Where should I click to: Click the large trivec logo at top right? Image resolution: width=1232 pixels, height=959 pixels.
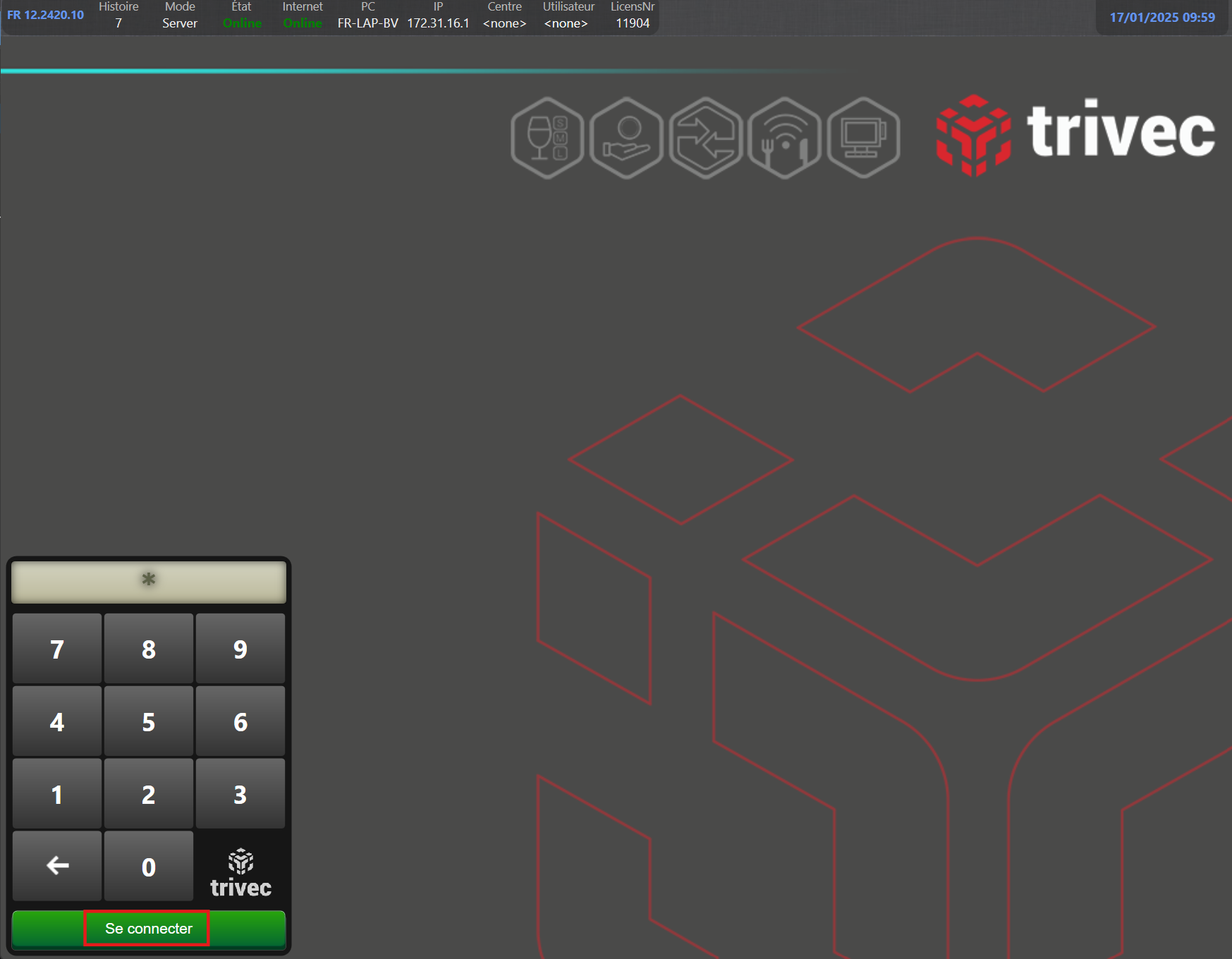click(x=1076, y=134)
